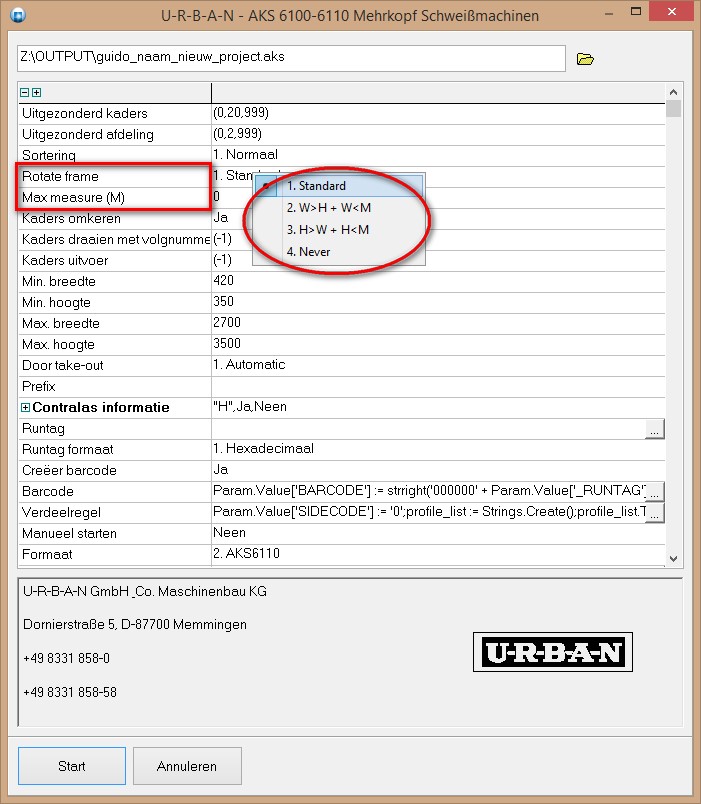This screenshot has width=701, height=804.
Task: Click the Door take-out row label
Action: point(63,366)
